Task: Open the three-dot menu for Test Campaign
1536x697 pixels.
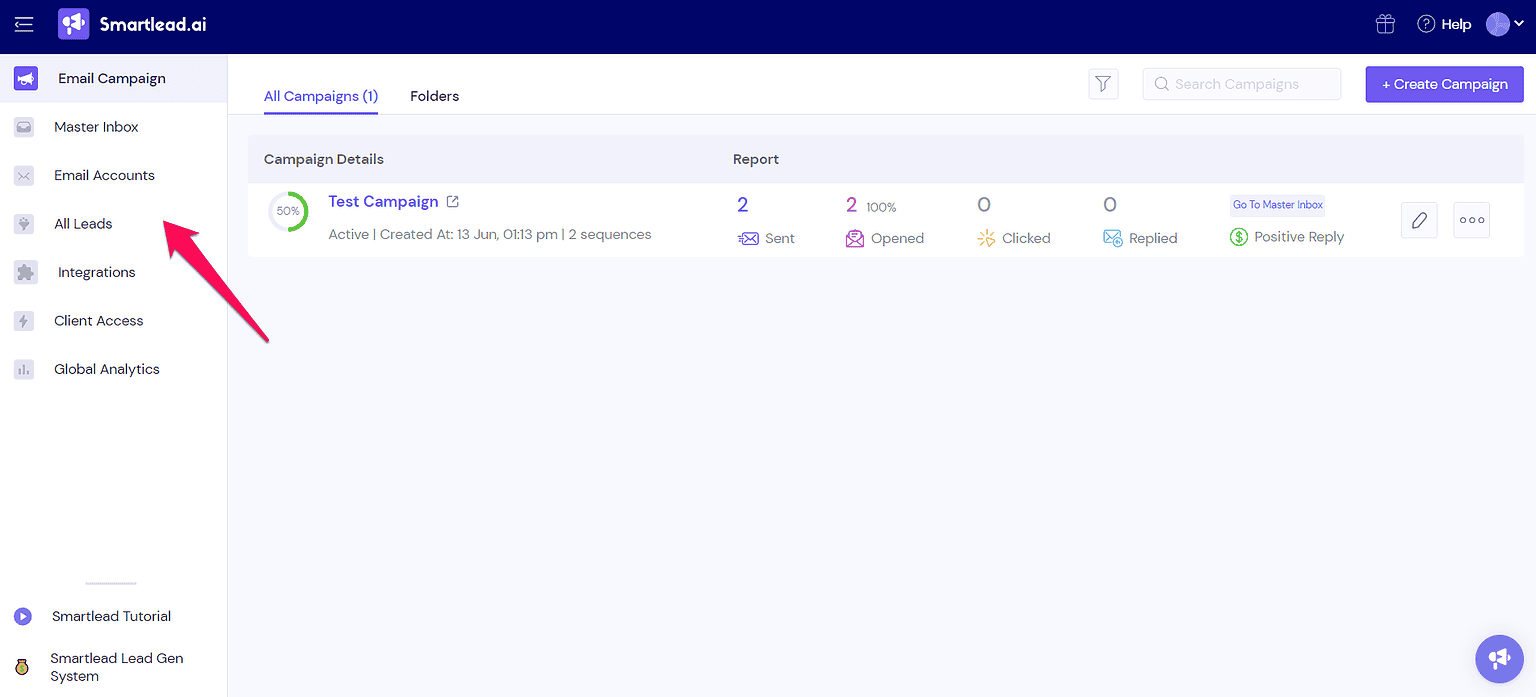Action: (1471, 220)
